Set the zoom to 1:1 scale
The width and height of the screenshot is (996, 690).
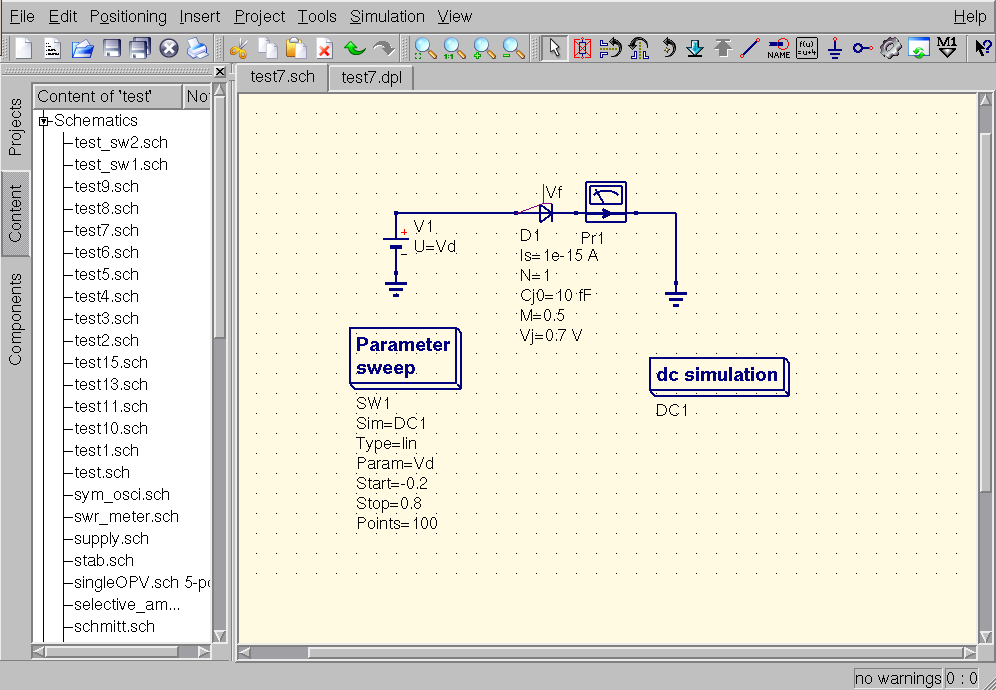(x=454, y=48)
